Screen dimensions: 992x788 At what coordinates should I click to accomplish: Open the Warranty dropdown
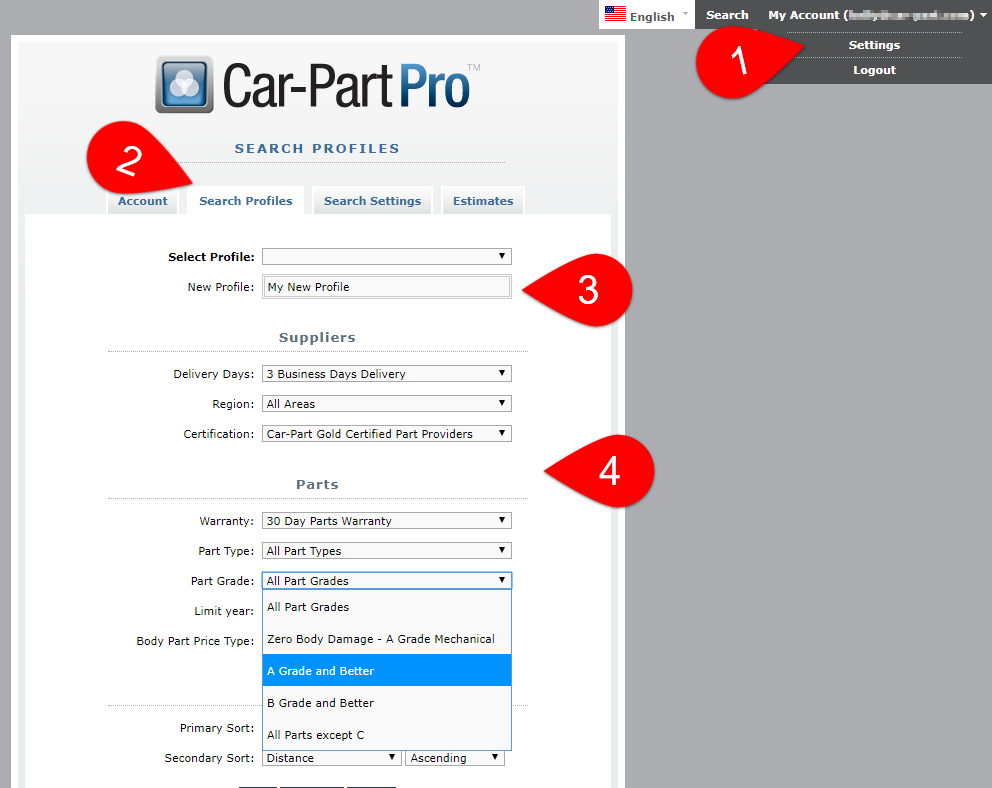click(387, 521)
